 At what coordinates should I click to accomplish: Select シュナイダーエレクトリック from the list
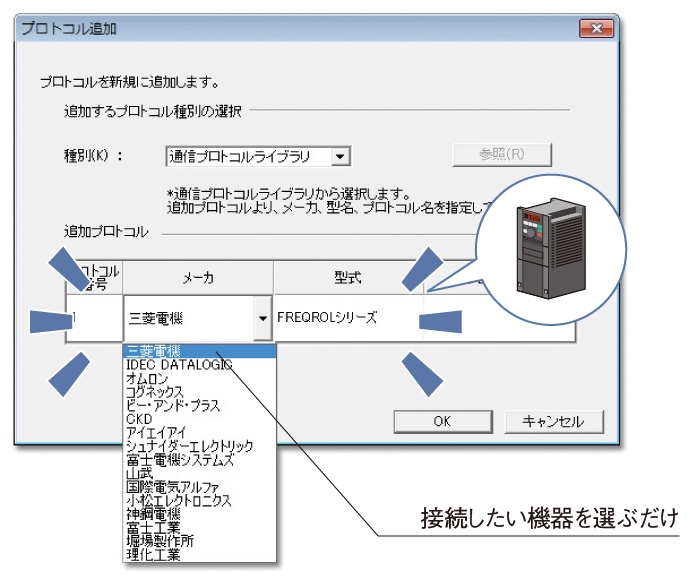pyautogui.click(x=189, y=446)
